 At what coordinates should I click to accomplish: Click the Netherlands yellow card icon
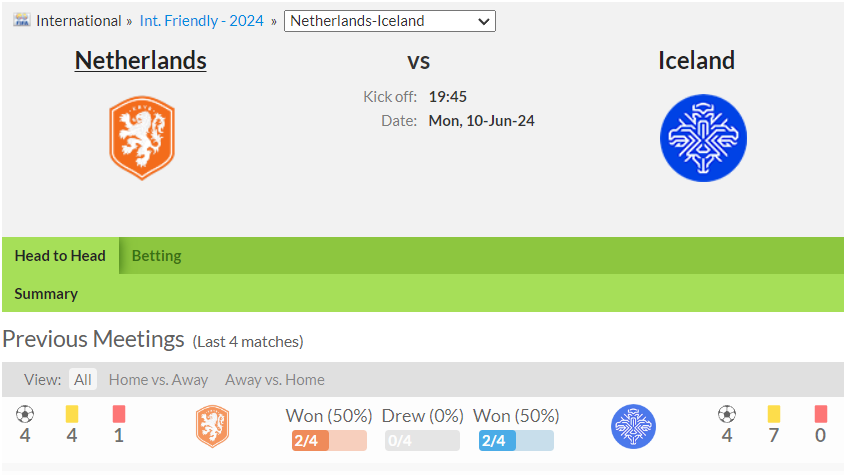click(x=72, y=414)
